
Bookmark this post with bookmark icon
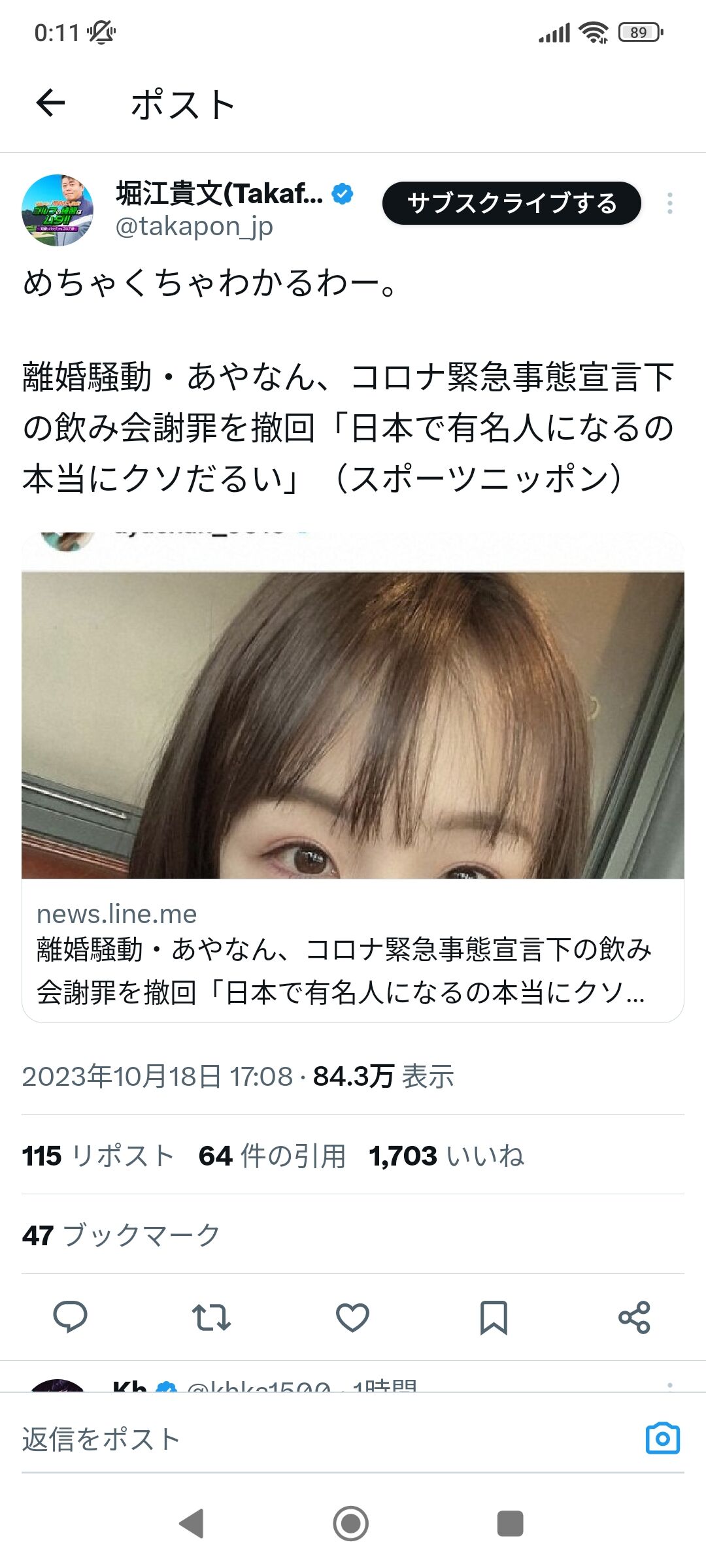tap(494, 1316)
